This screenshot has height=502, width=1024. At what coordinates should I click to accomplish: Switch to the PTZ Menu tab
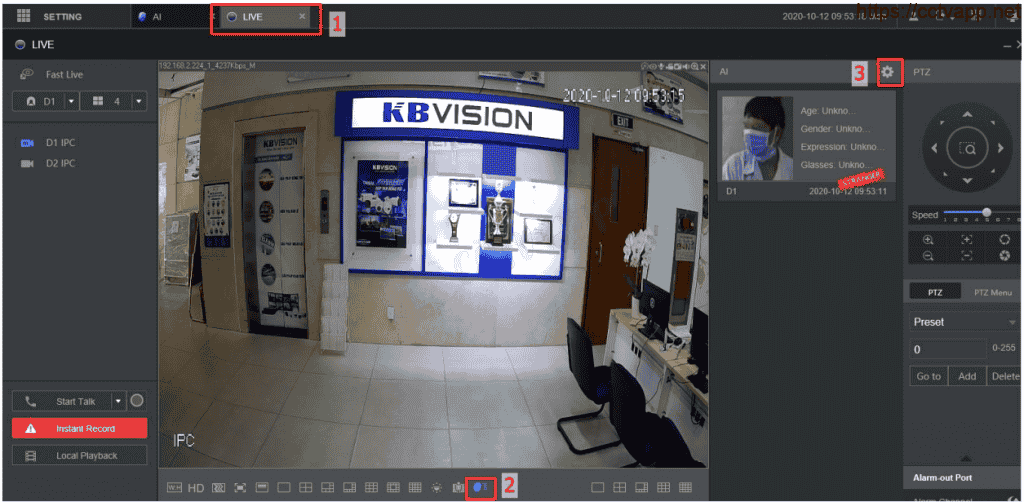click(992, 292)
